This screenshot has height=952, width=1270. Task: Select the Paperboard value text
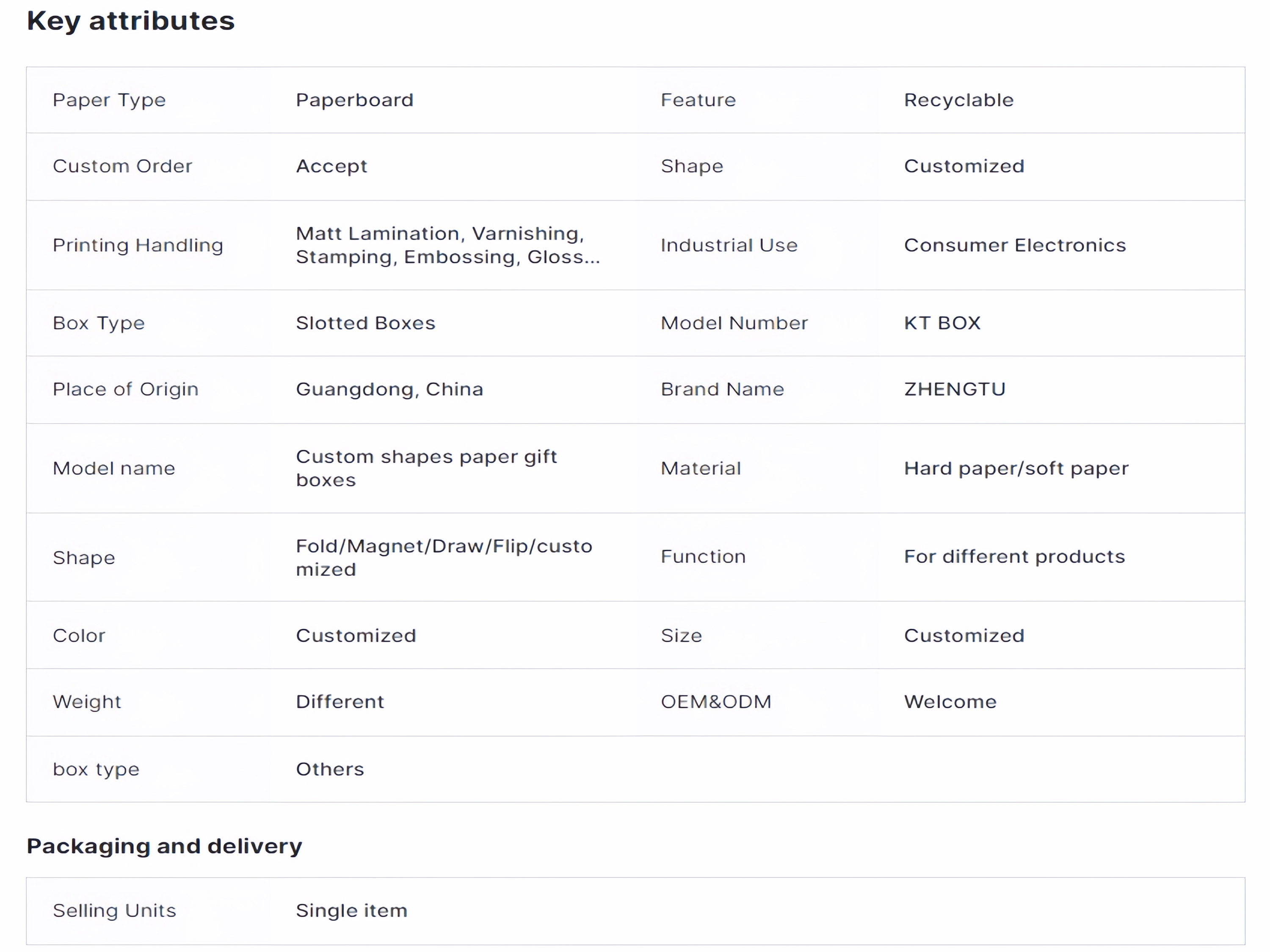(x=354, y=100)
